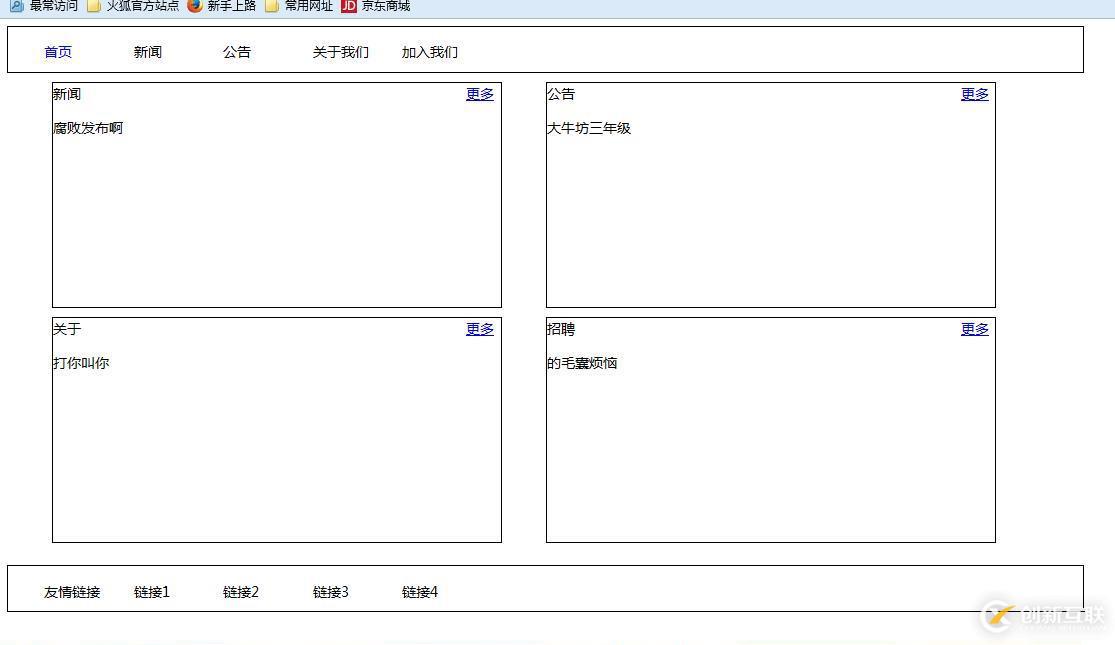Click the news item 腐败发布啊
This screenshot has height=645, width=1115.
[88, 128]
